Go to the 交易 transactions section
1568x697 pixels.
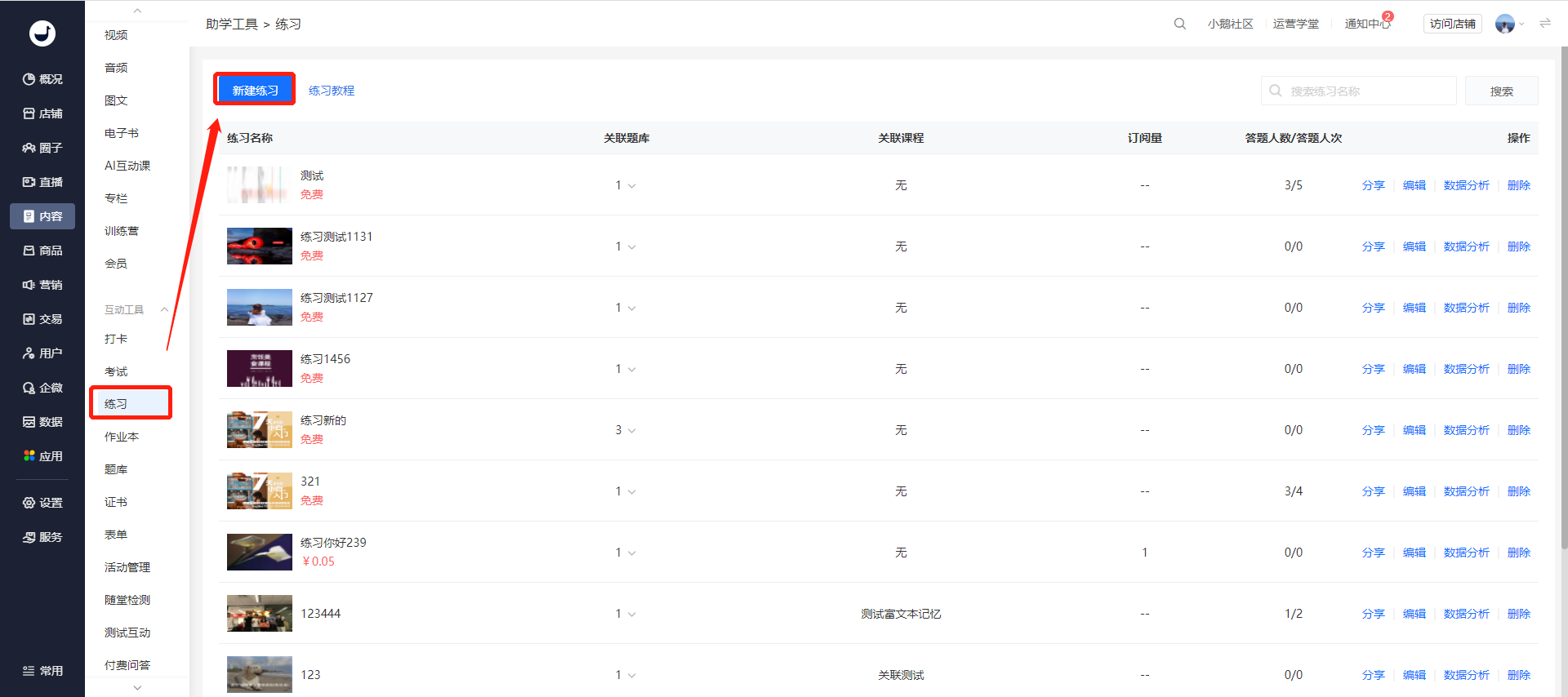click(42, 319)
